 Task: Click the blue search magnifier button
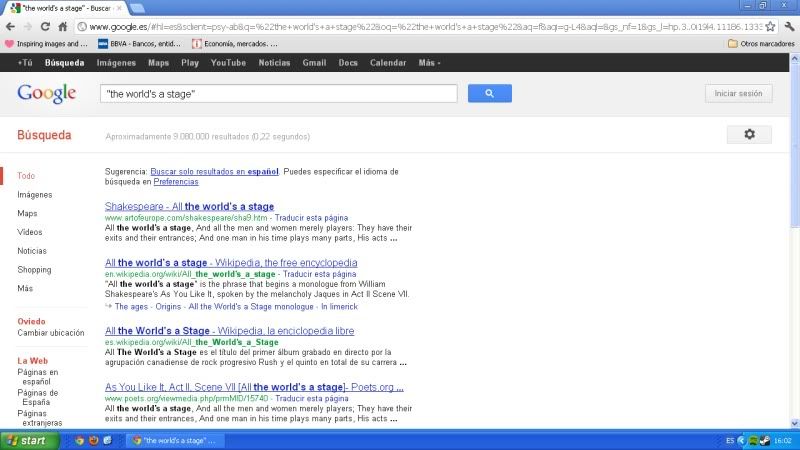click(489, 93)
